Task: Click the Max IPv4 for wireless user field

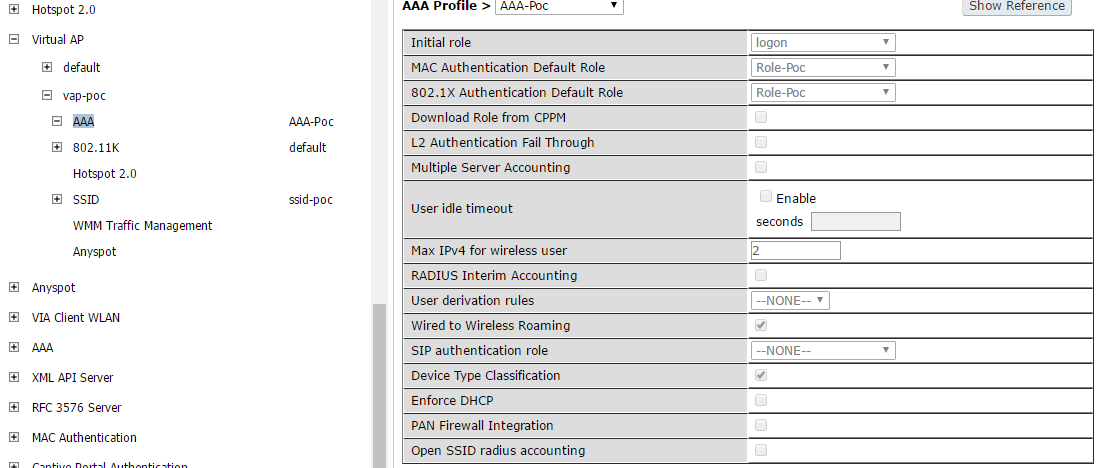Action: click(x=796, y=250)
